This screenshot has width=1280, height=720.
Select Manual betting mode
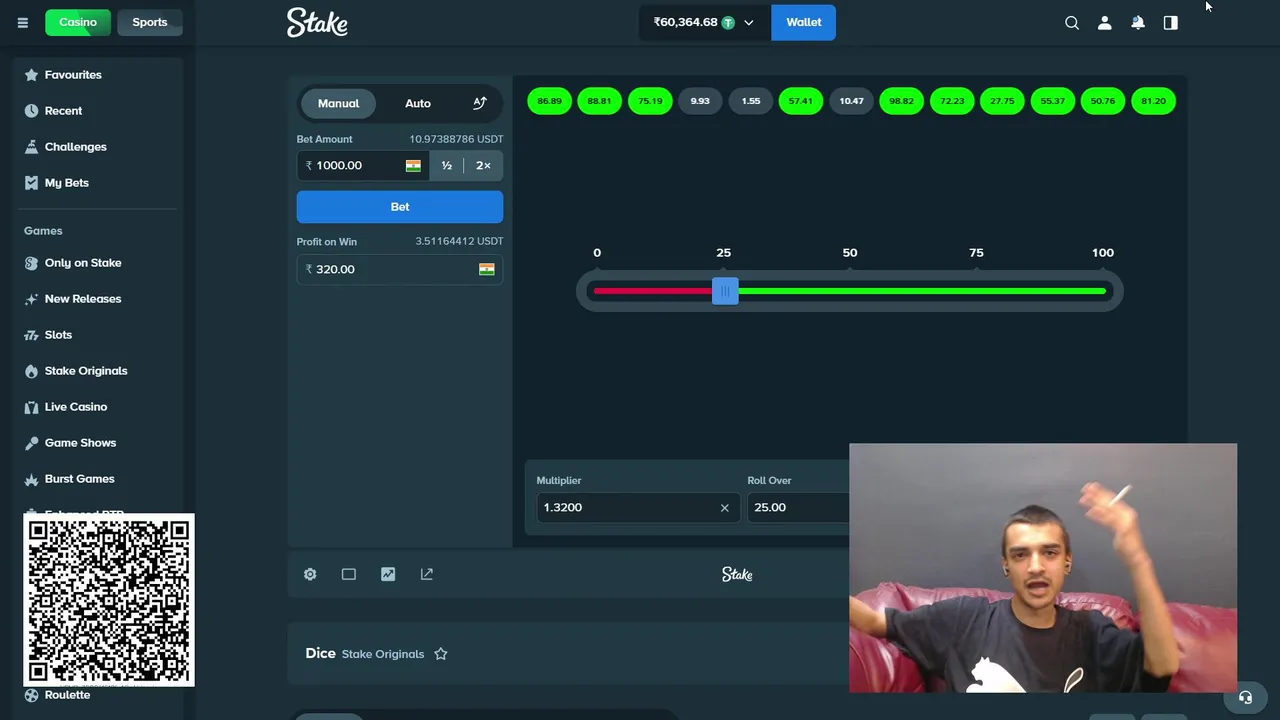coord(338,103)
